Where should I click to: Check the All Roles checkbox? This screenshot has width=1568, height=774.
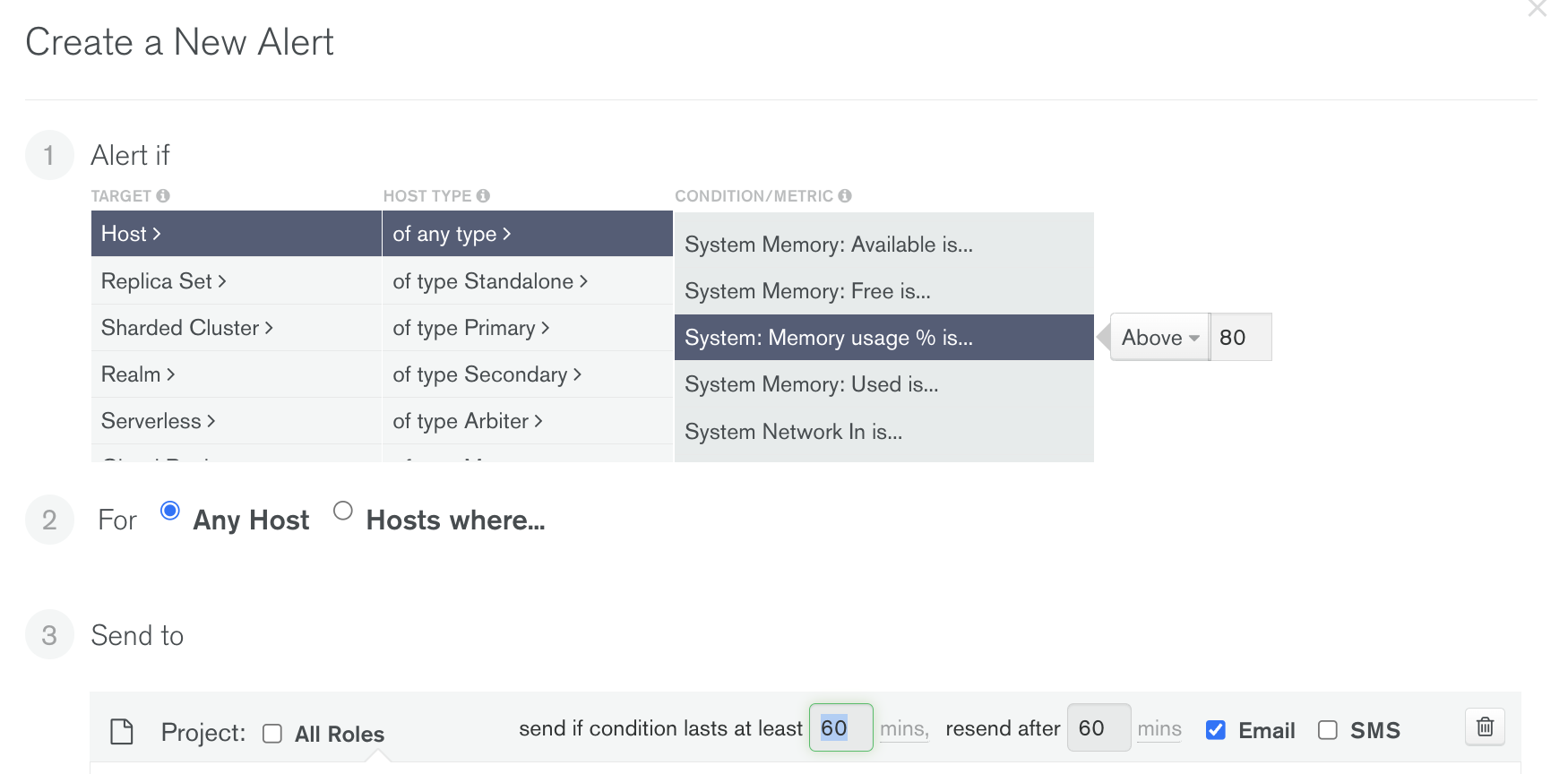click(272, 734)
